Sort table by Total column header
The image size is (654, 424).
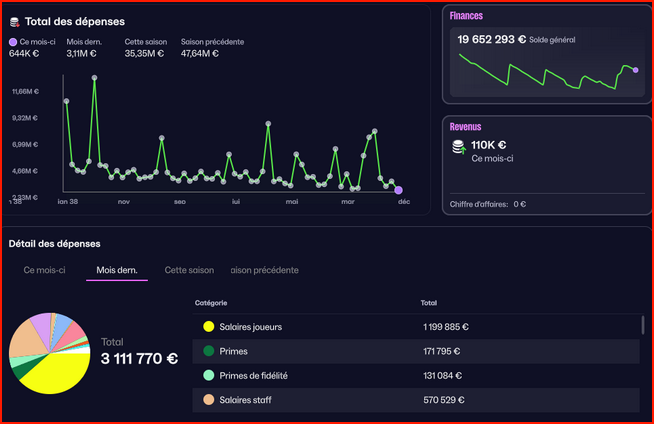431,303
